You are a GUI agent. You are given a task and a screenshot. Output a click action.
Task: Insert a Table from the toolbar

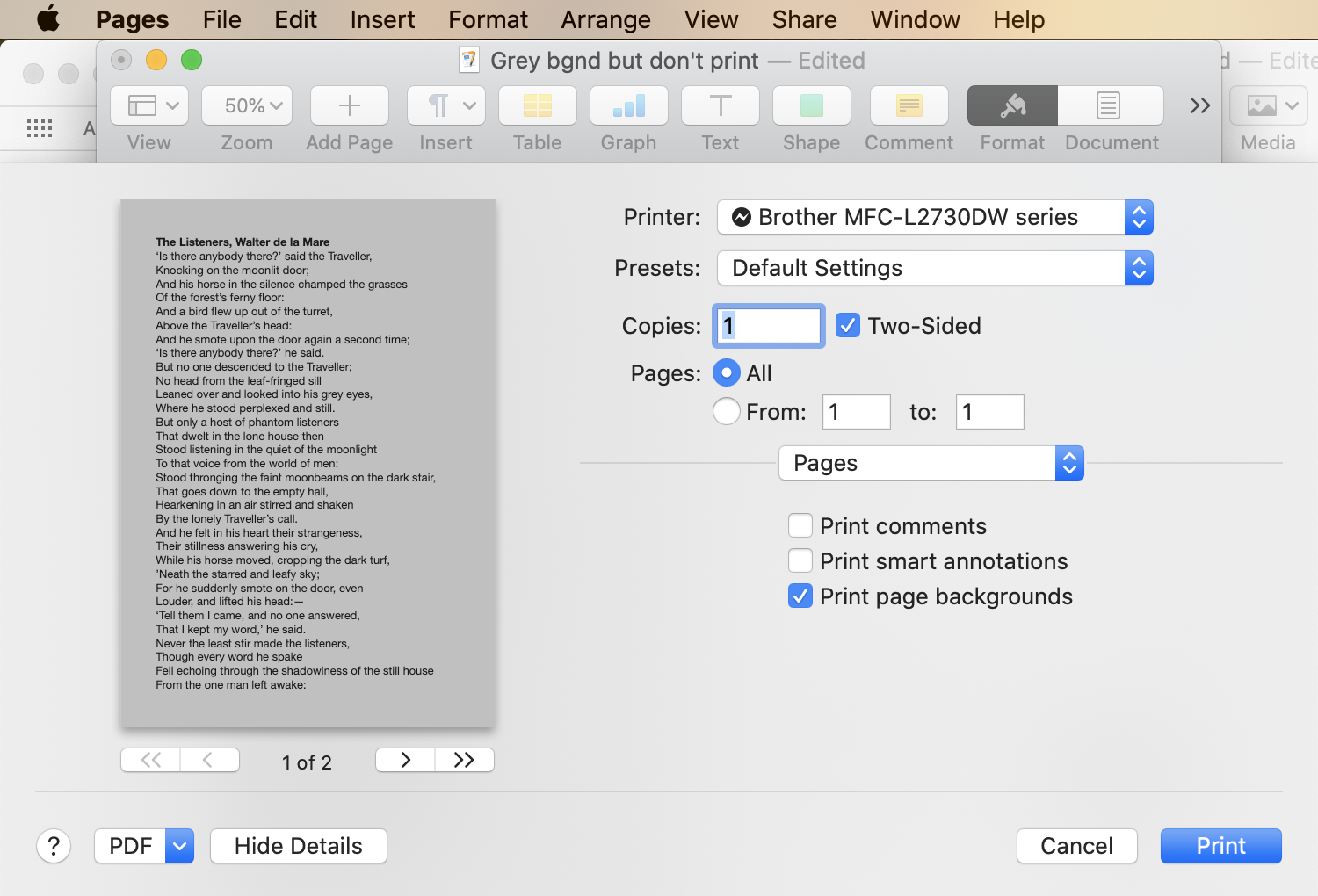[x=538, y=106]
